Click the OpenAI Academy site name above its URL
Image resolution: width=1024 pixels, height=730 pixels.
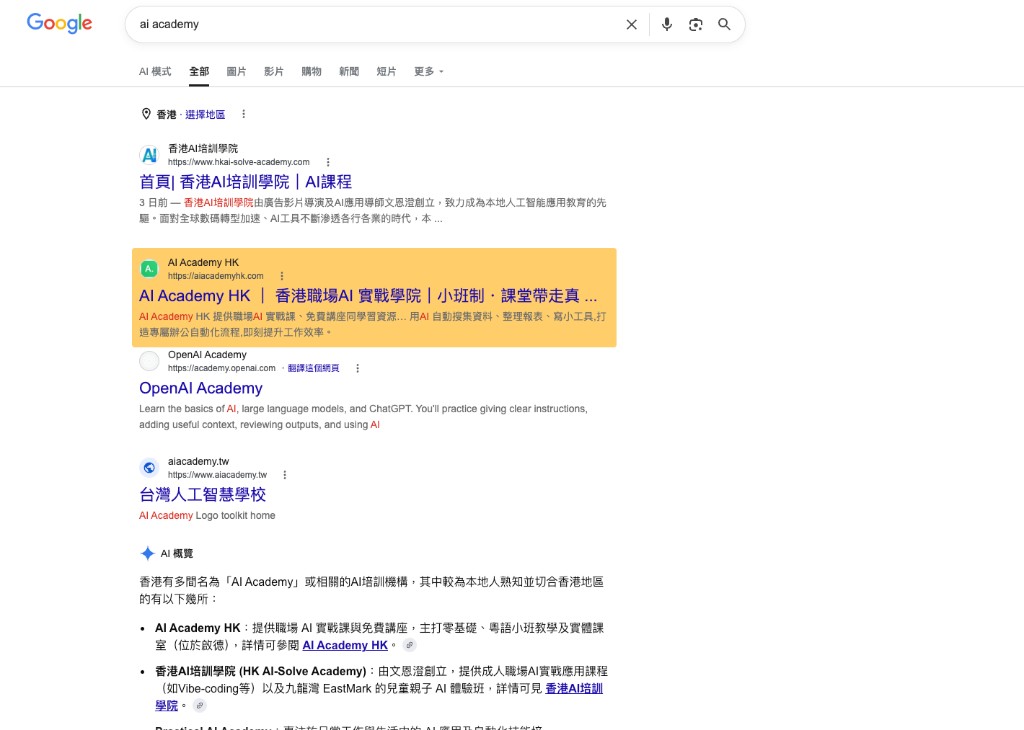pyautogui.click(x=207, y=355)
